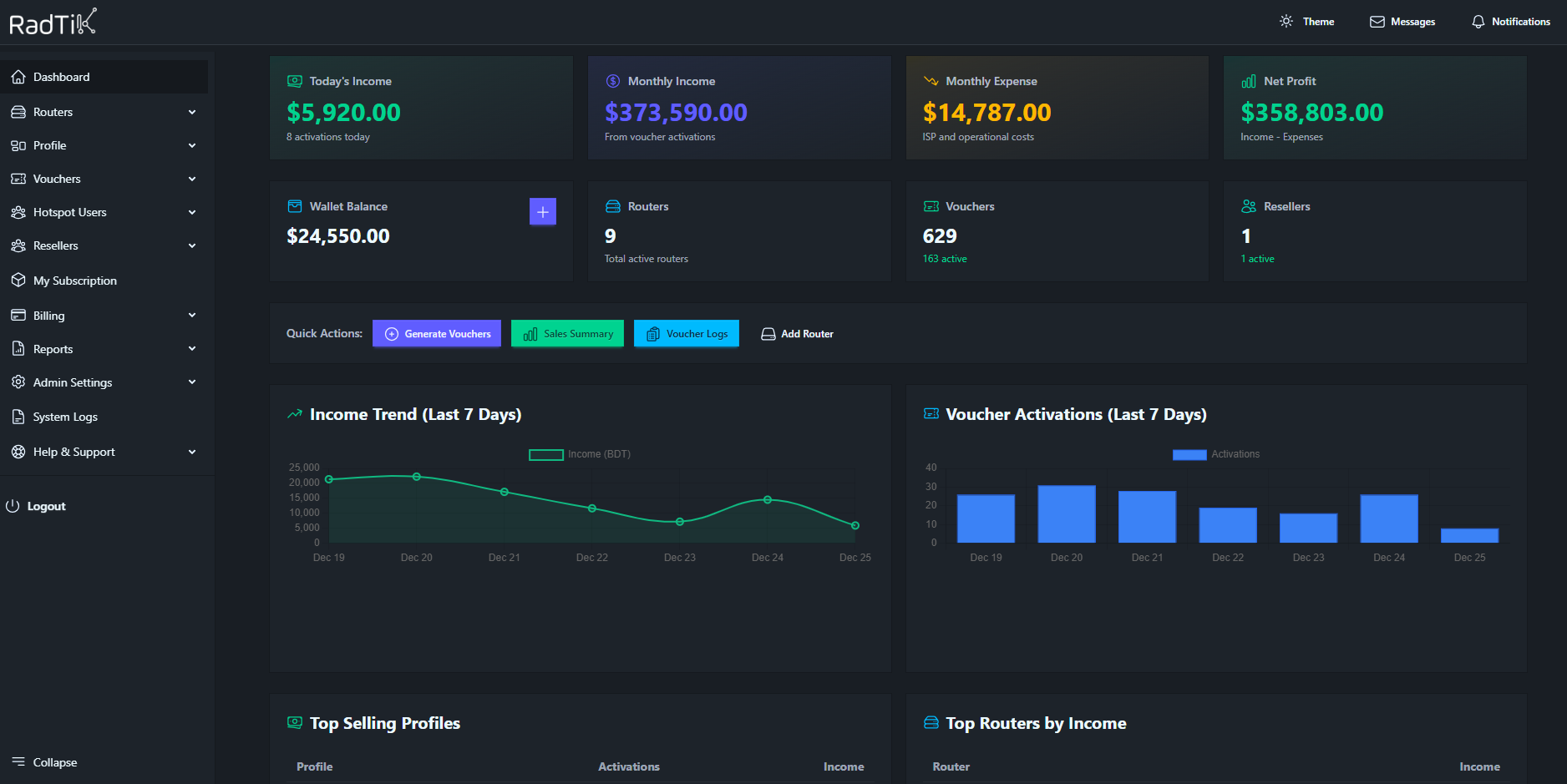Click the Add Router icon in Quick Actions
1567x784 pixels.
(x=768, y=333)
